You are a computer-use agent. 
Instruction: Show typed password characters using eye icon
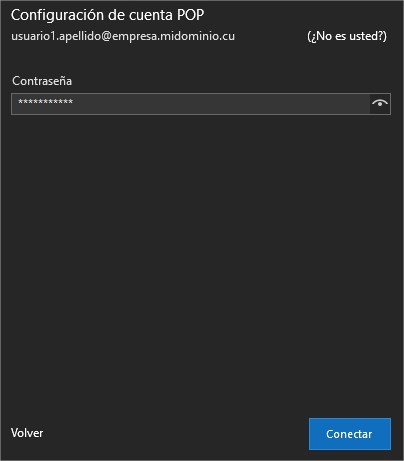pyautogui.click(x=380, y=104)
